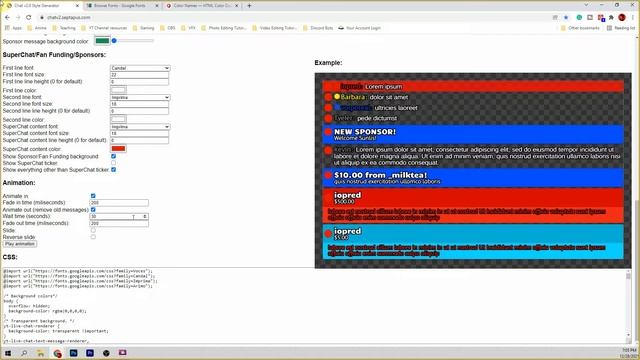Open Photoshop from the taskbar
The width and height of the screenshot is (640, 360).
[73, 353]
